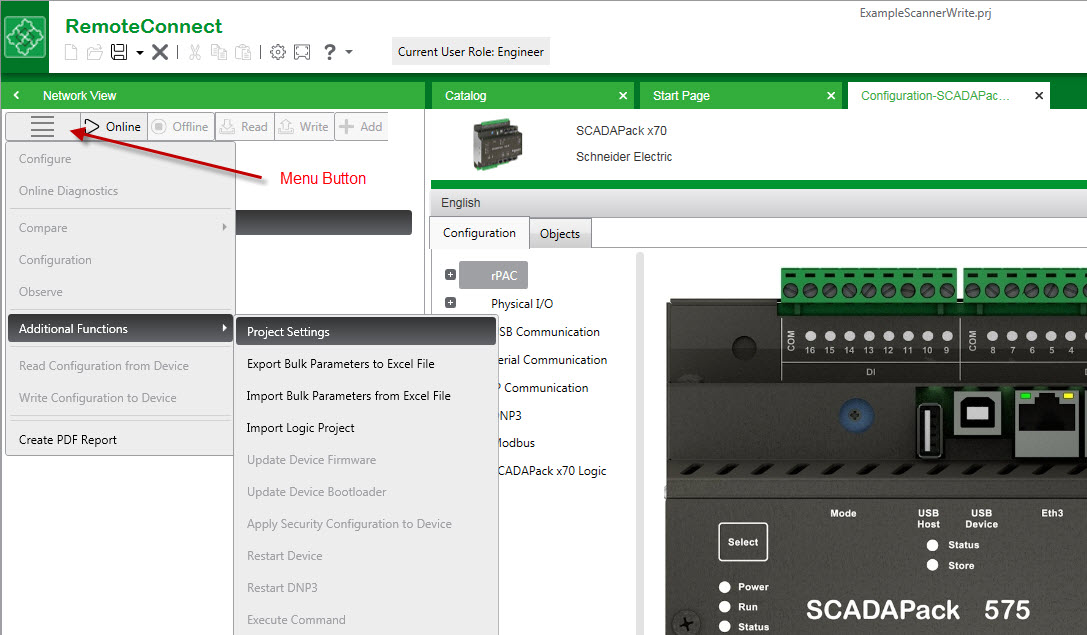Choose Observe menu entry
Viewport: 1087px width, 635px height.
coord(121,291)
